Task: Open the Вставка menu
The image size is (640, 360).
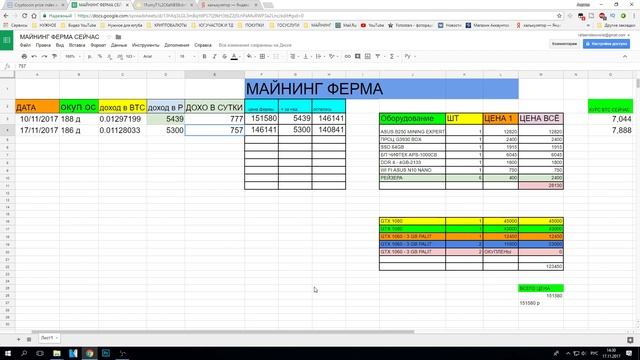Action: pyautogui.click(x=77, y=45)
